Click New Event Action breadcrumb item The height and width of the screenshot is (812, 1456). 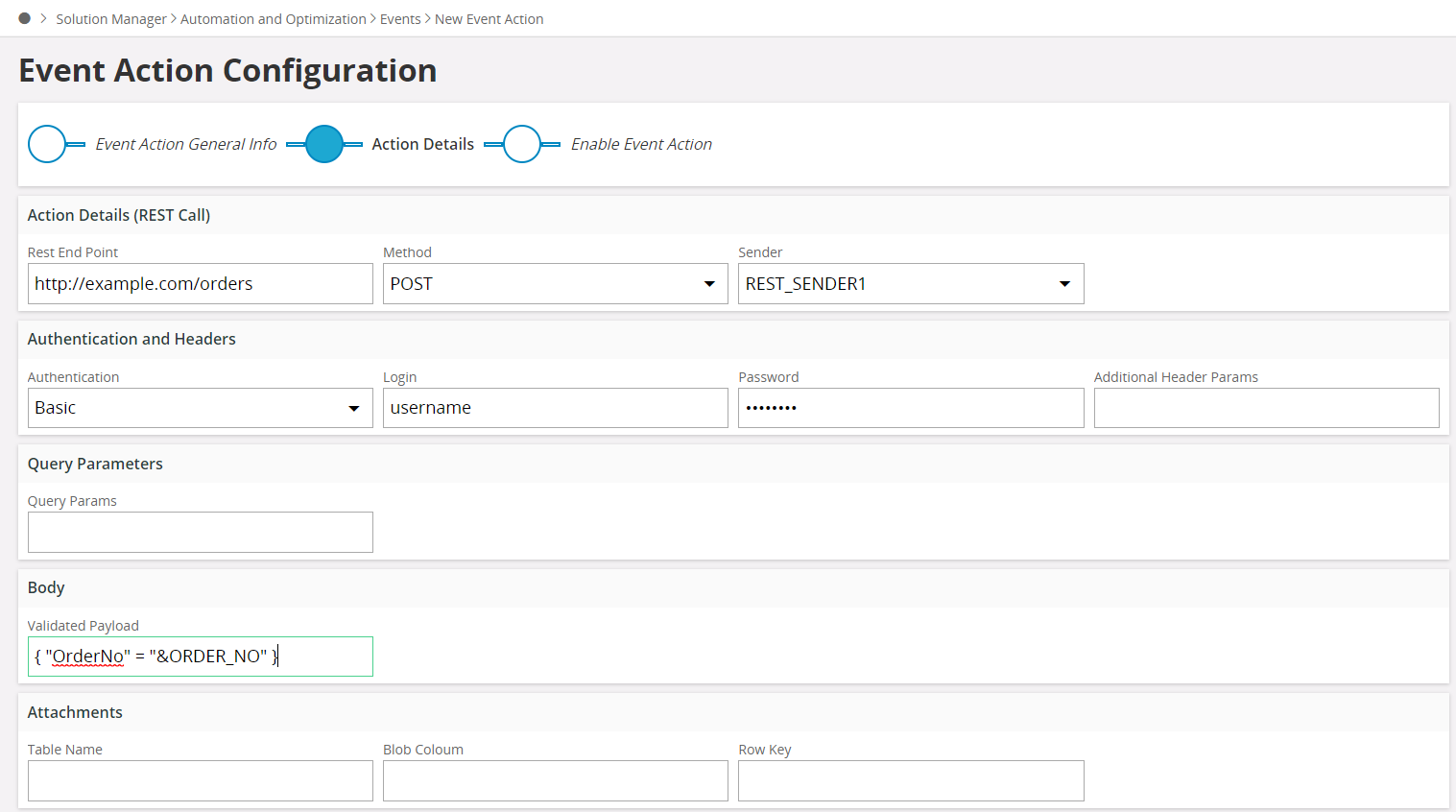[489, 19]
